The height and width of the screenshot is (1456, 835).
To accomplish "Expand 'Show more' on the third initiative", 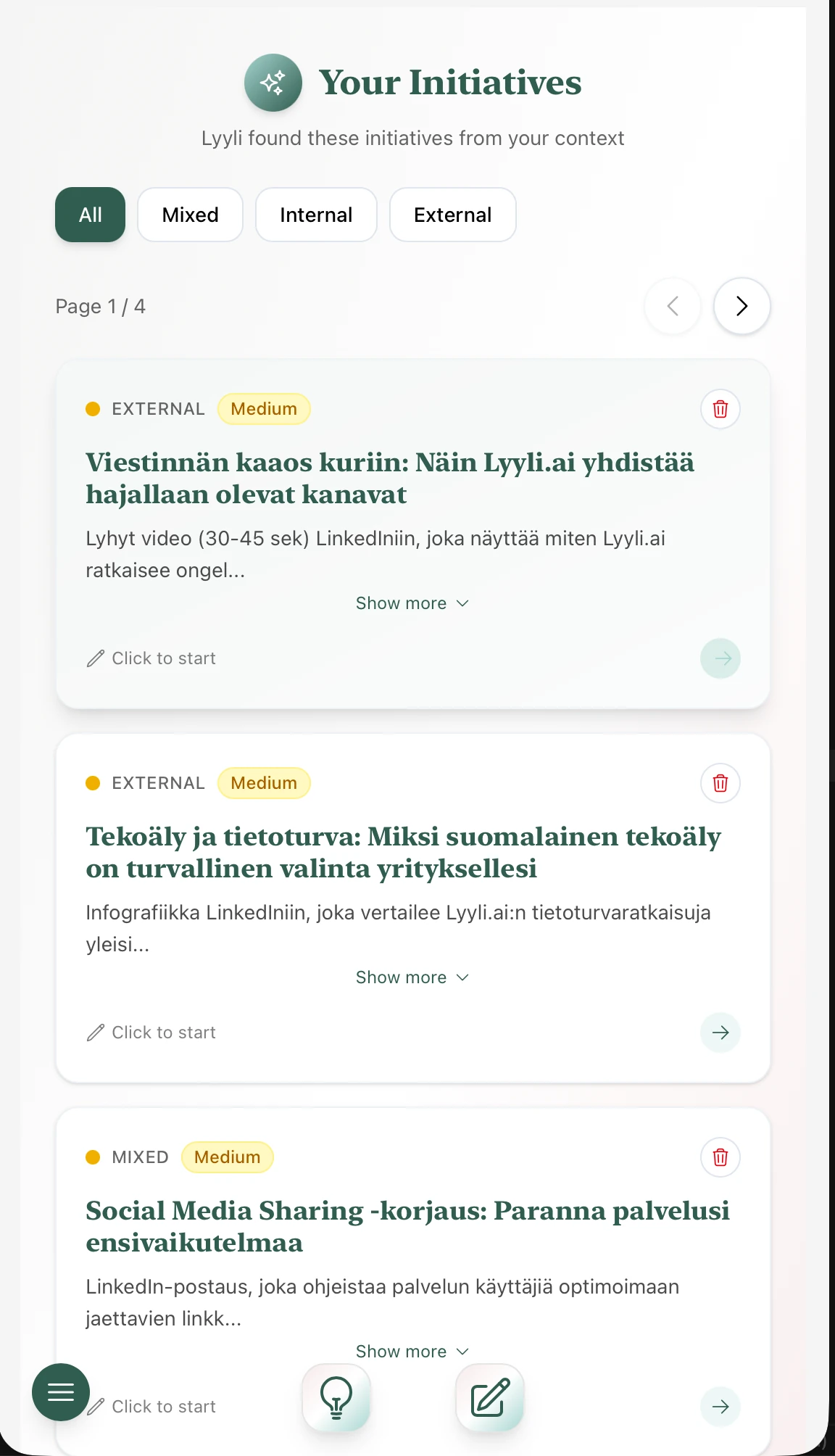I will coord(412,1351).
